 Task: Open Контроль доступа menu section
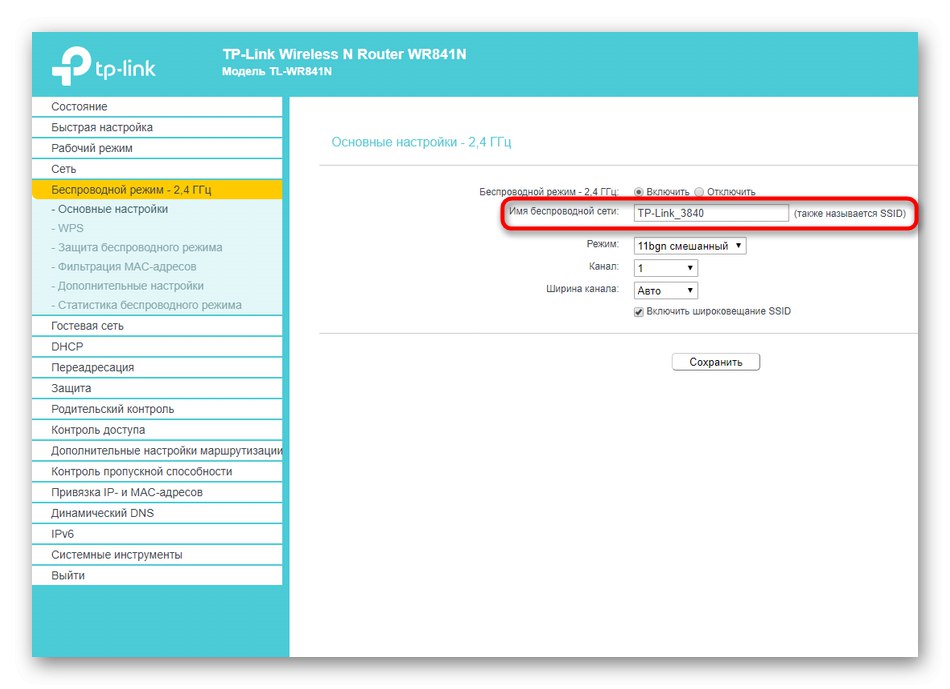(157, 430)
